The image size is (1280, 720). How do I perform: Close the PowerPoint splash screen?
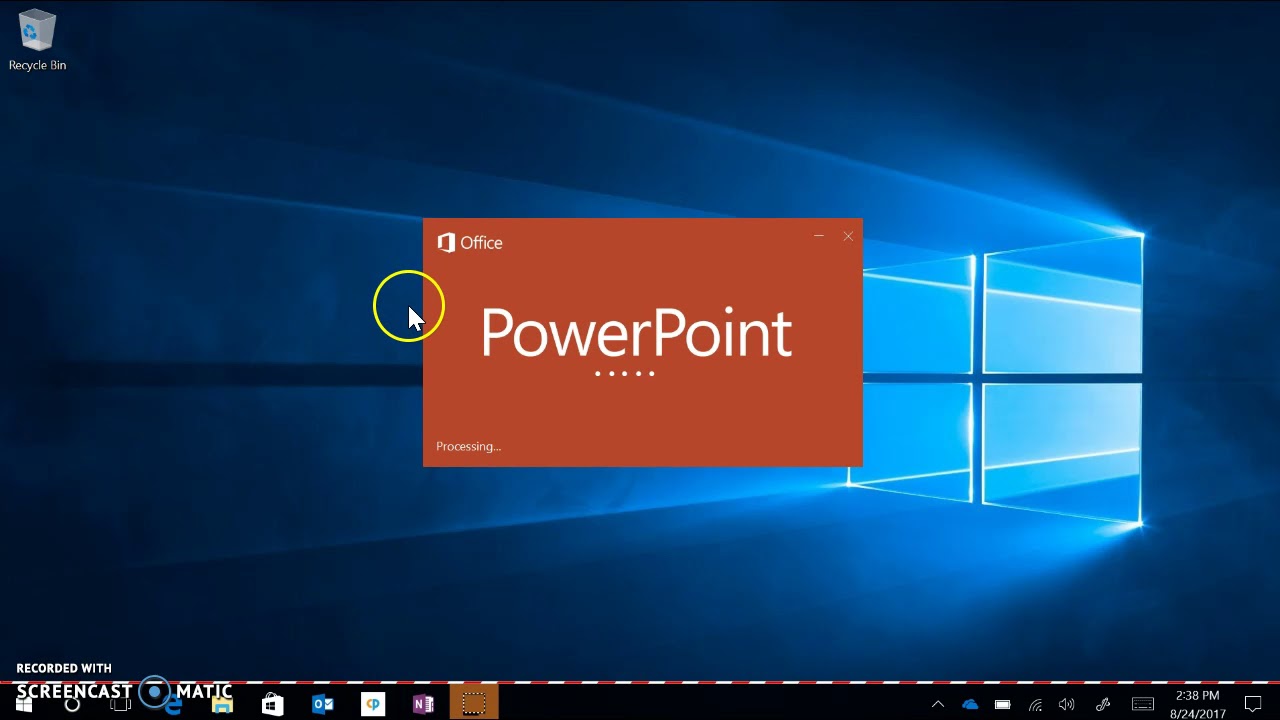(x=848, y=236)
